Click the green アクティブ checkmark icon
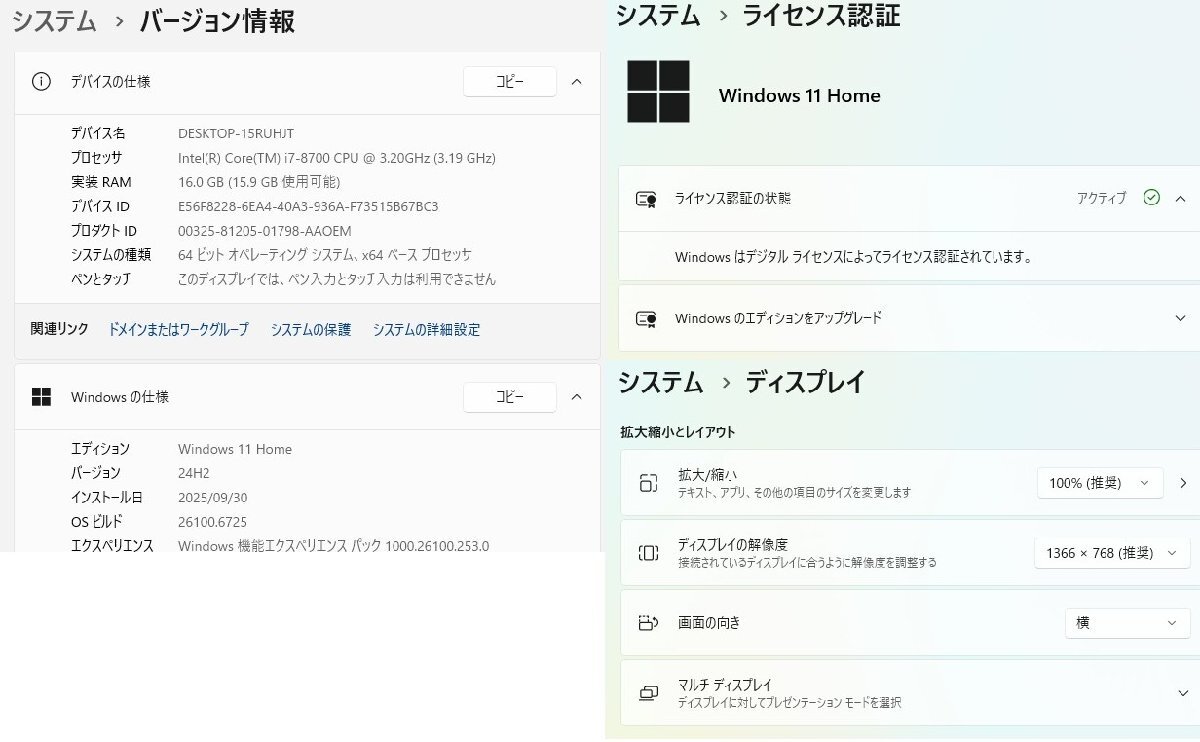1200x742 pixels. tap(1154, 198)
